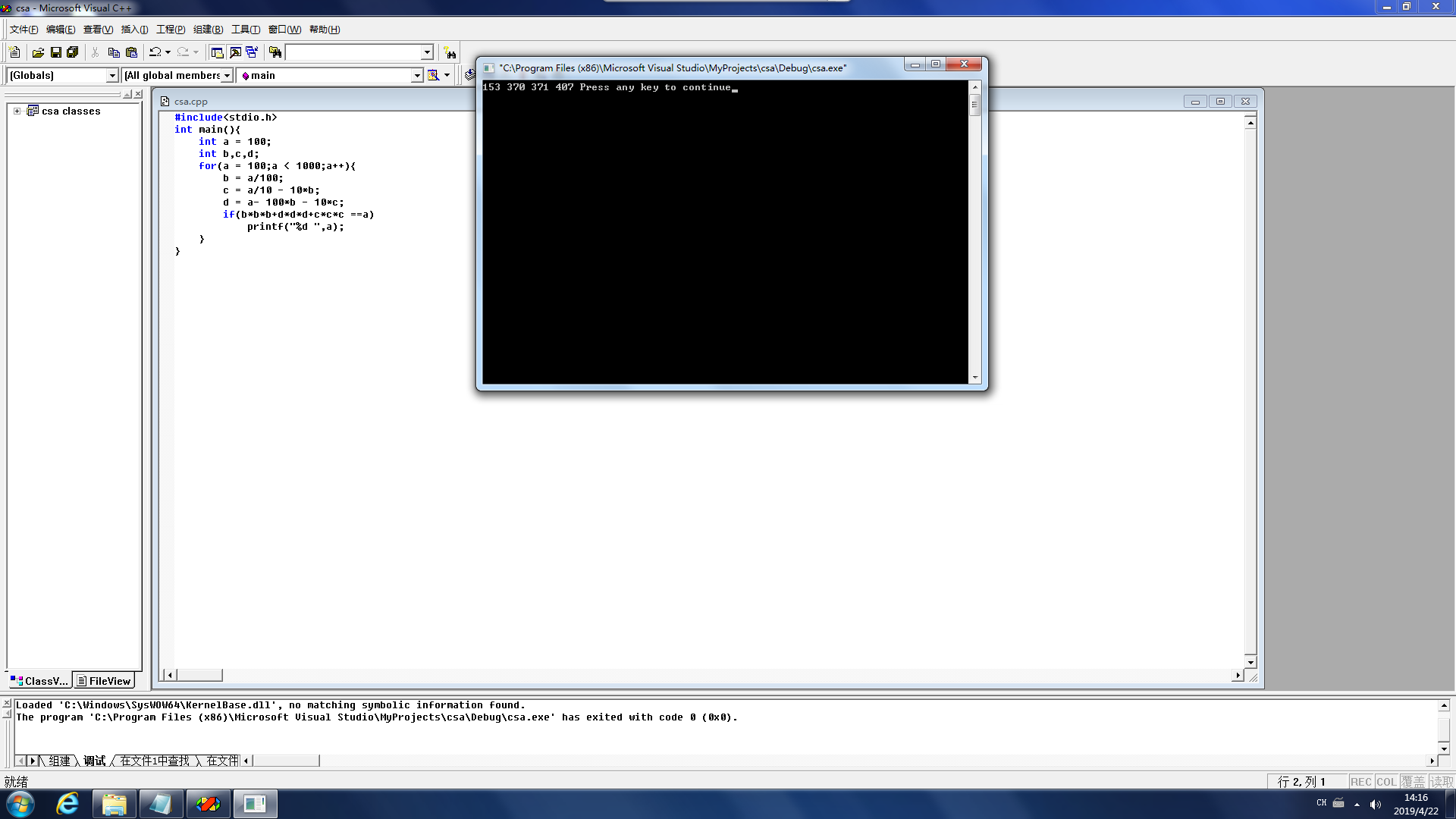Switch to the FileView tab
The height and width of the screenshot is (819, 1456).
tap(104, 681)
